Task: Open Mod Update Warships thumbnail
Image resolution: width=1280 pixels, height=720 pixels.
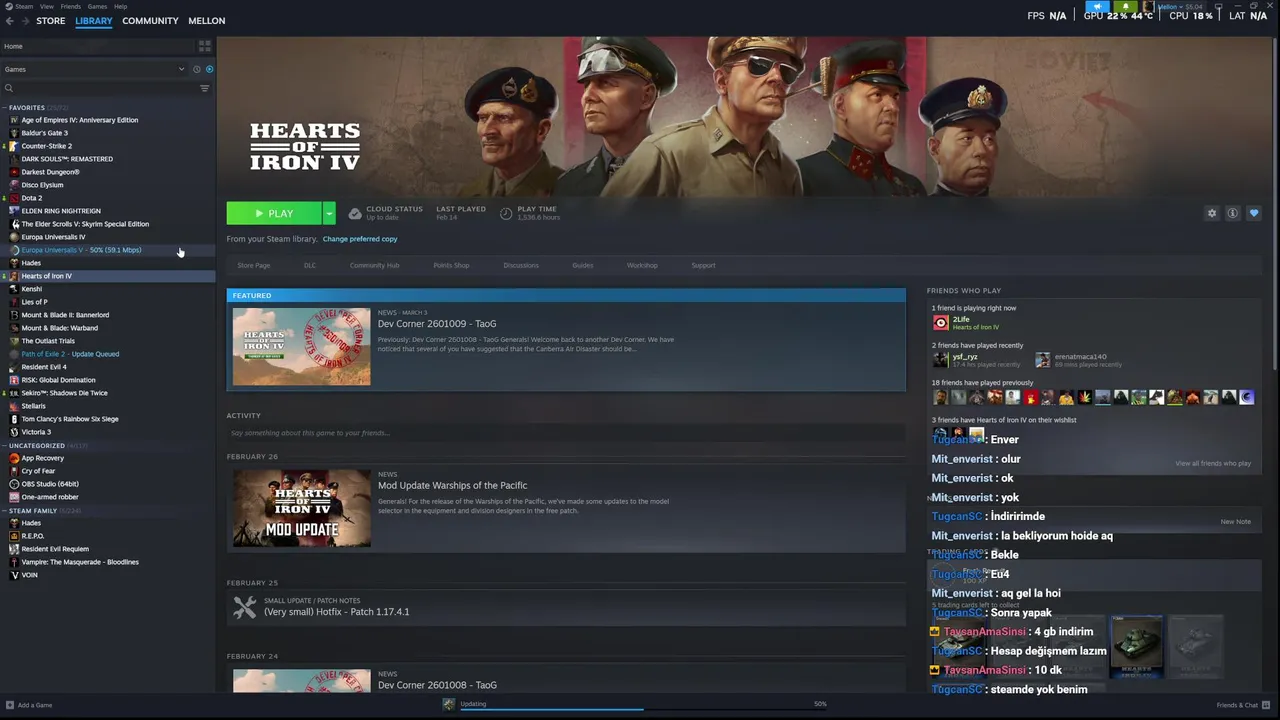Action: [x=301, y=508]
